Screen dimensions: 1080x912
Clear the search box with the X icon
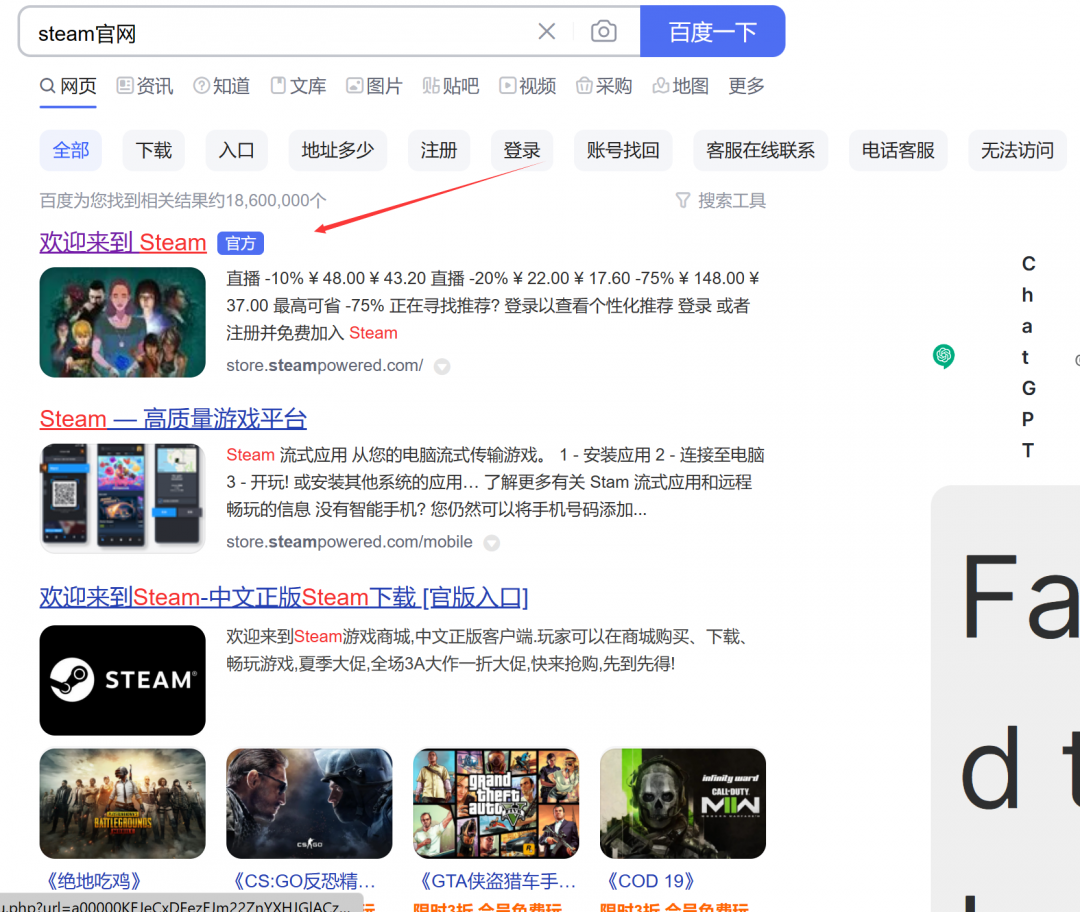click(x=547, y=31)
